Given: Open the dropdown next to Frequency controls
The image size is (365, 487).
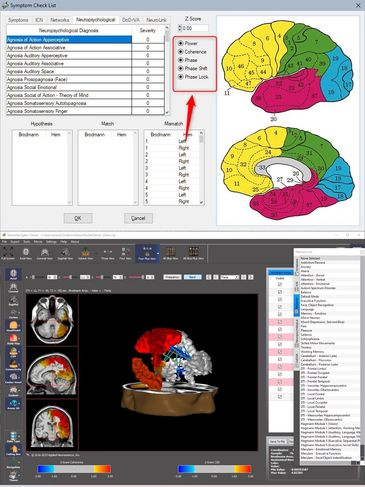Looking at the screenshot, I should pyautogui.click(x=230, y=277).
